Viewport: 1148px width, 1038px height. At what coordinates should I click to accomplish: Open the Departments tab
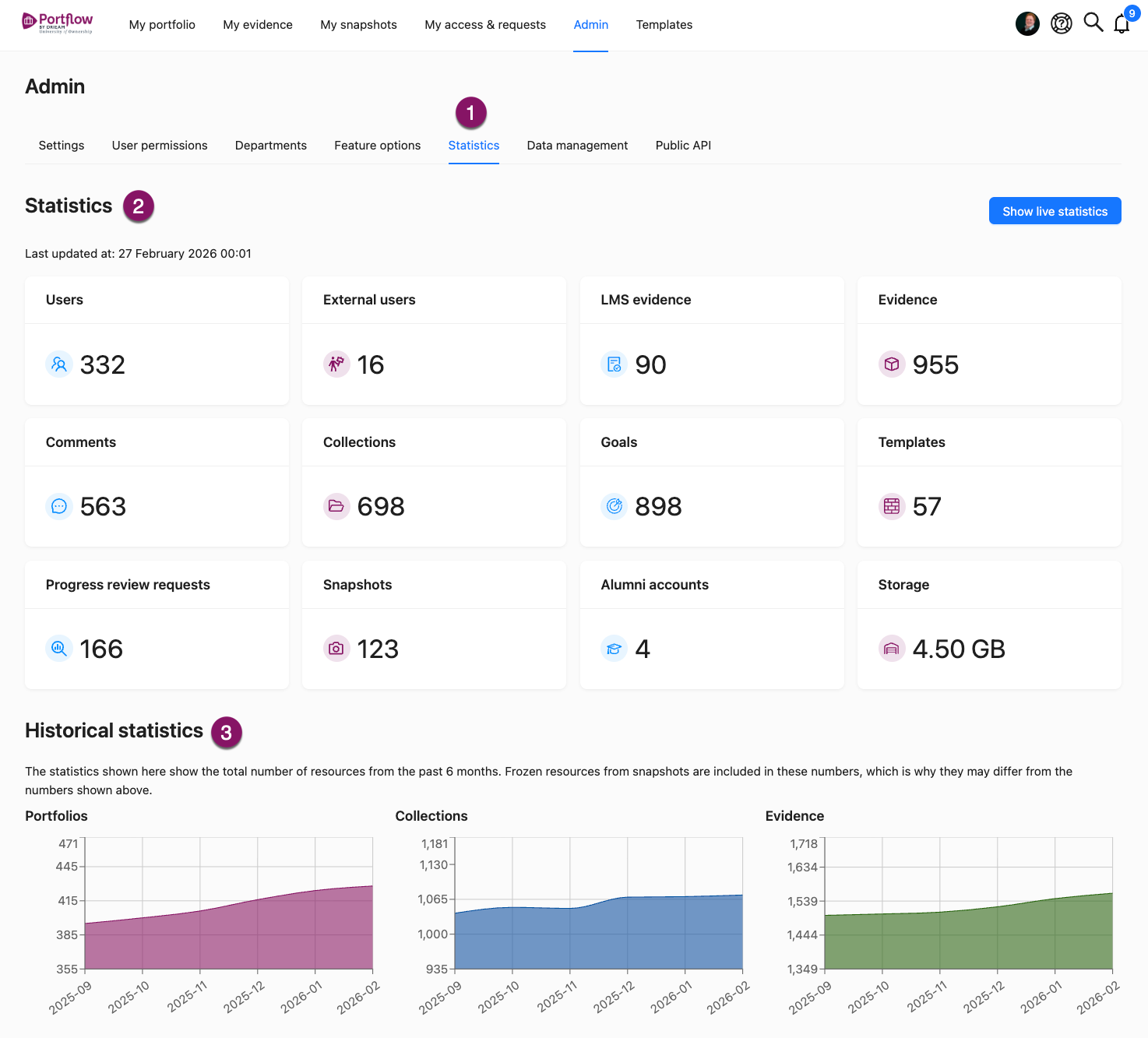tap(271, 146)
